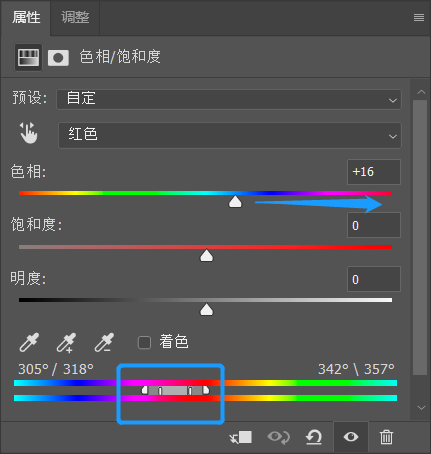Click the layer mask icon
Screen dimensions: 431x454
(x=58, y=58)
